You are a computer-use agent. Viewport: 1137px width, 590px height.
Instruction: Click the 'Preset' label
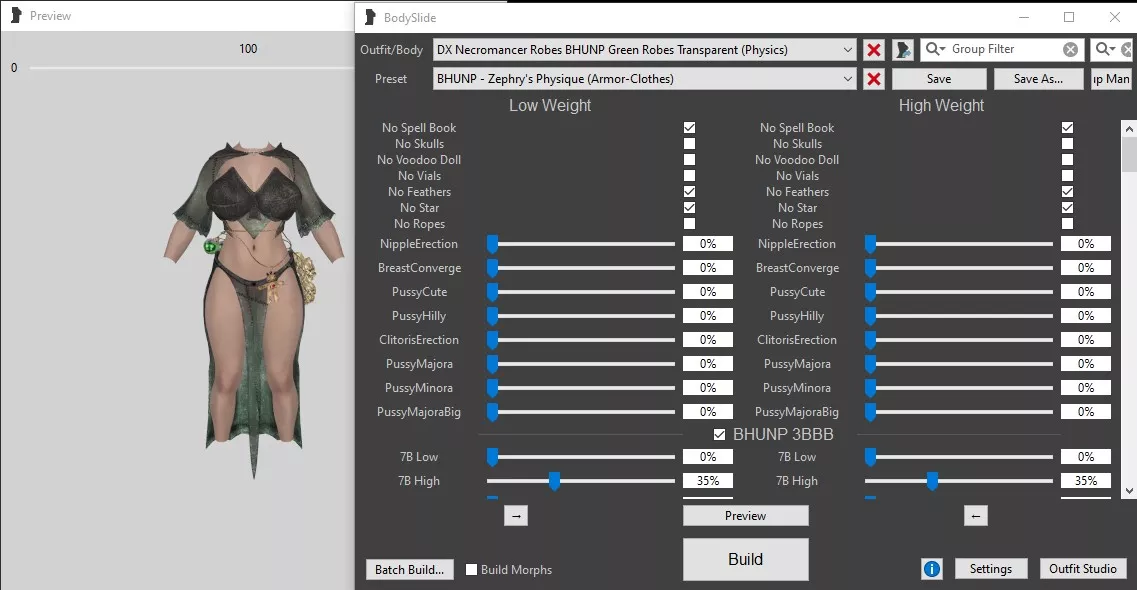pos(391,78)
